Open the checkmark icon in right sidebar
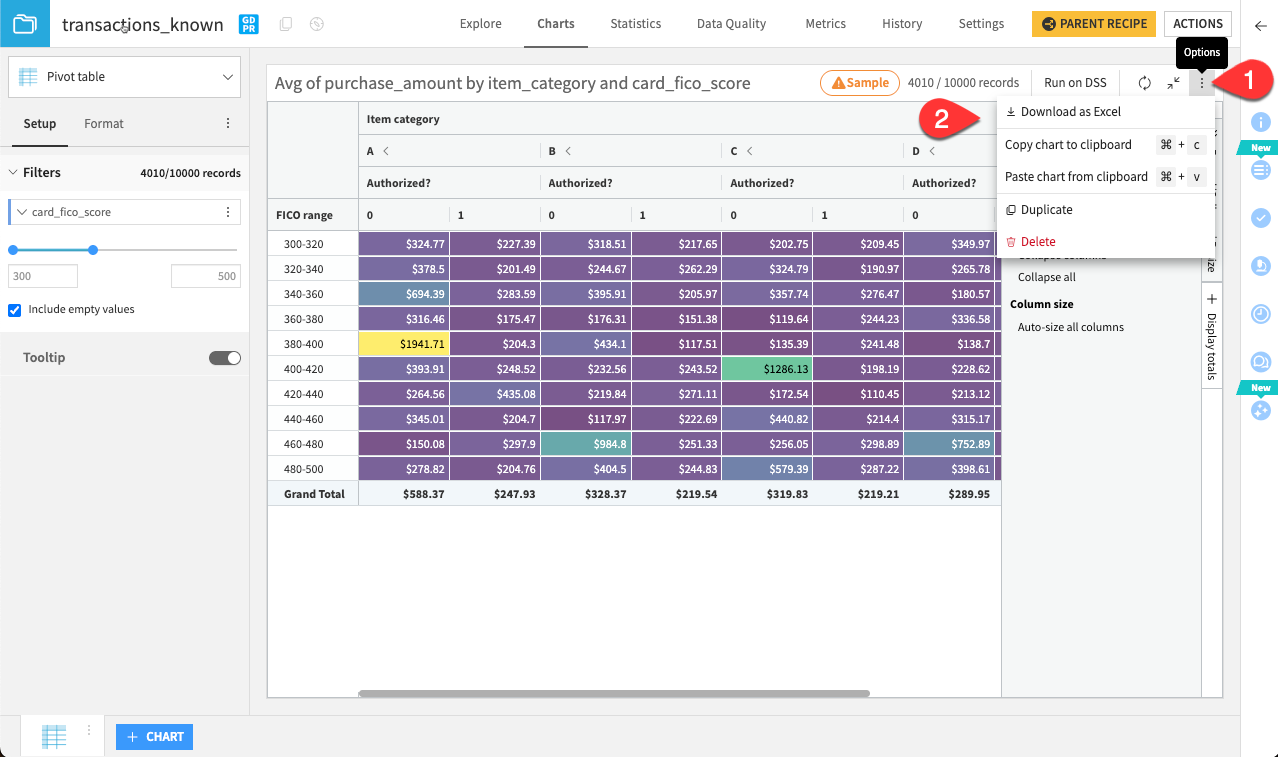This screenshot has width=1279, height=757. (x=1261, y=217)
